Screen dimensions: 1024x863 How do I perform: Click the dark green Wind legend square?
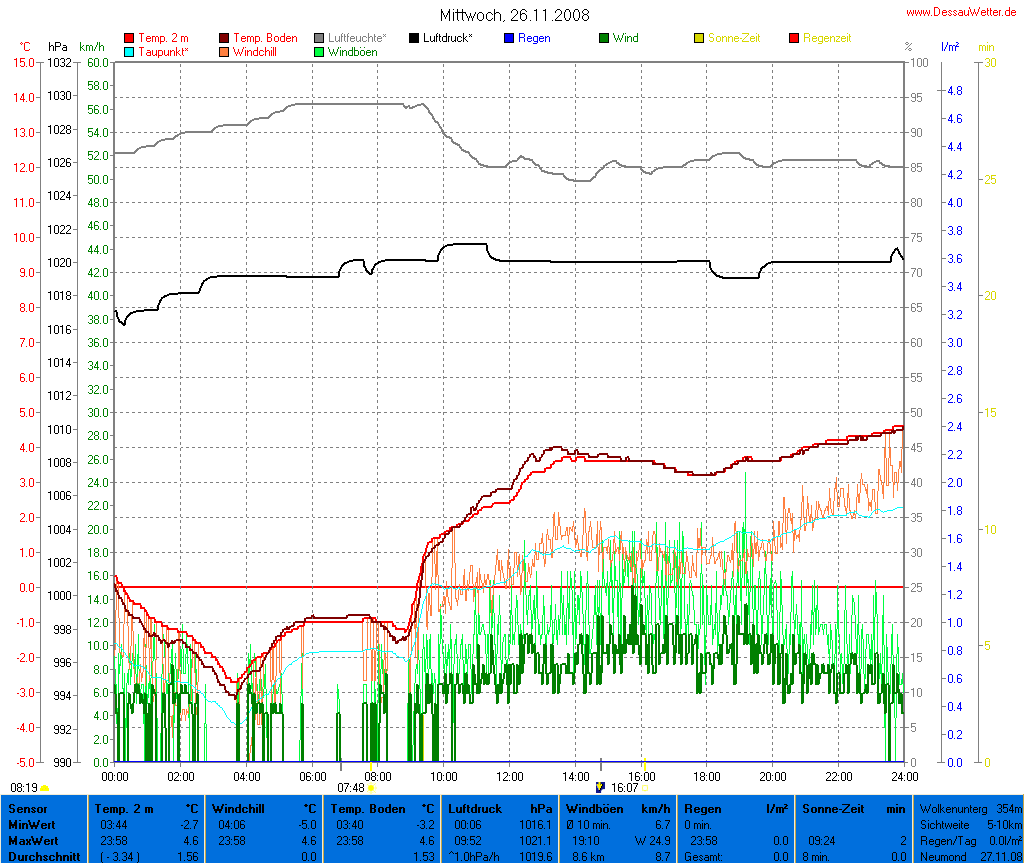click(604, 38)
